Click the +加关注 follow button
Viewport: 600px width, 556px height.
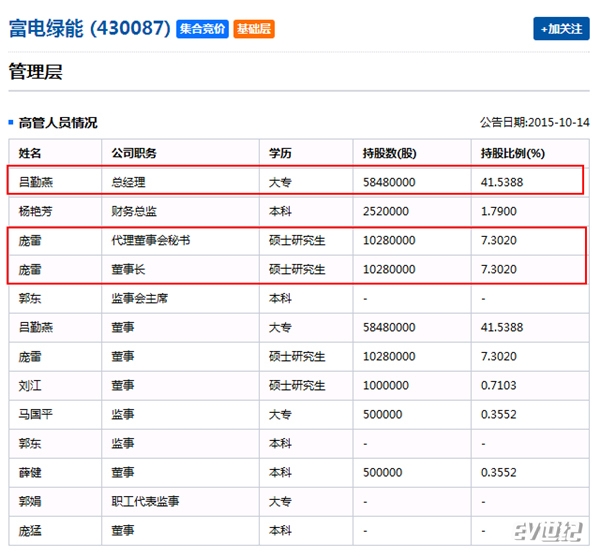tap(561, 29)
